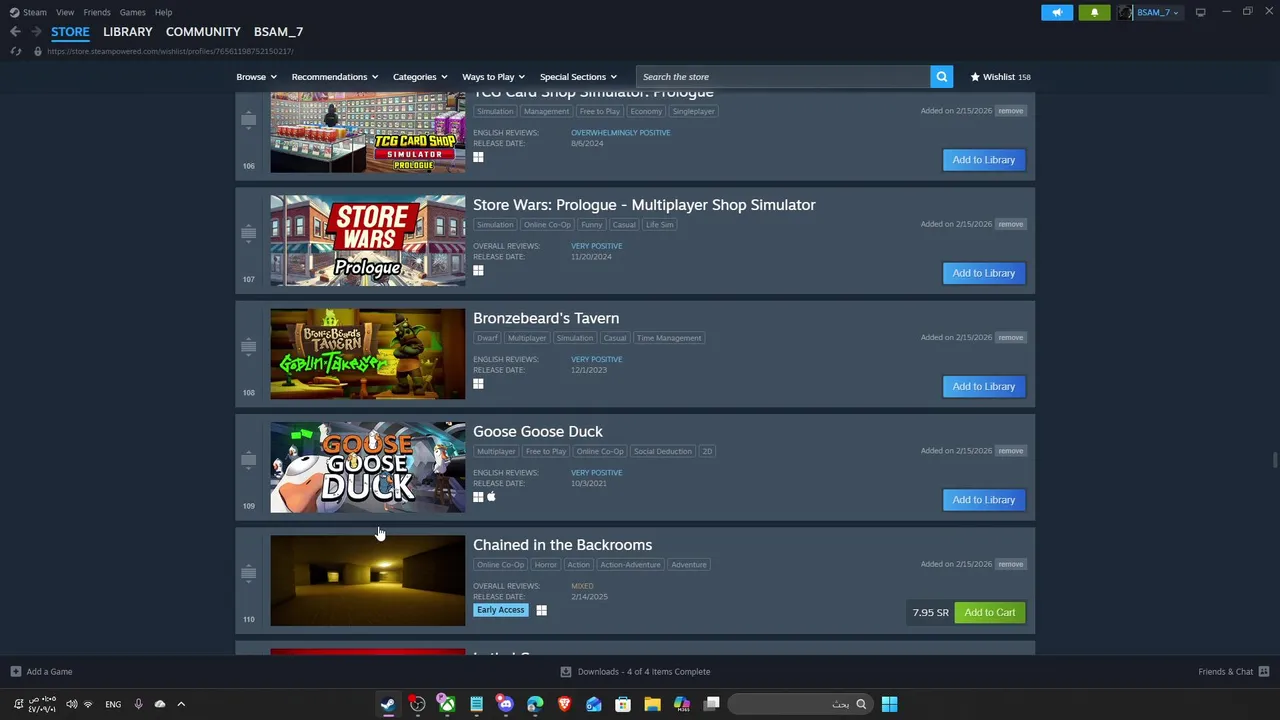Open Discord from the taskbar
This screenshot has height=720, width=1280.
505,704
